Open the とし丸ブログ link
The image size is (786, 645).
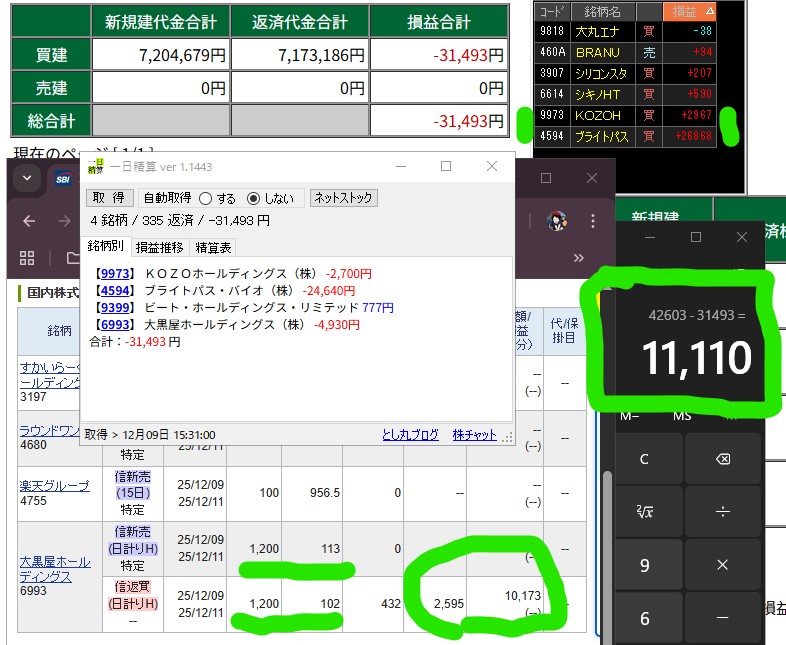(410, 435)
